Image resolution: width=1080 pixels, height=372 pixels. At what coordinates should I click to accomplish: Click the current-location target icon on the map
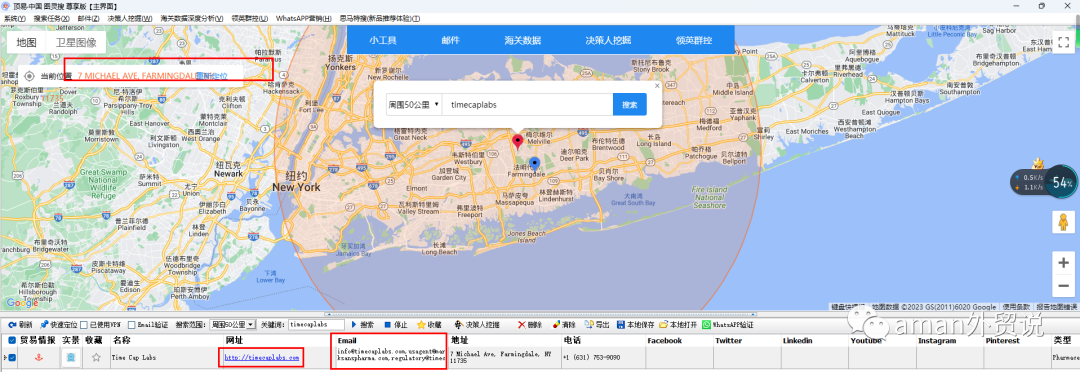point(30,76)
